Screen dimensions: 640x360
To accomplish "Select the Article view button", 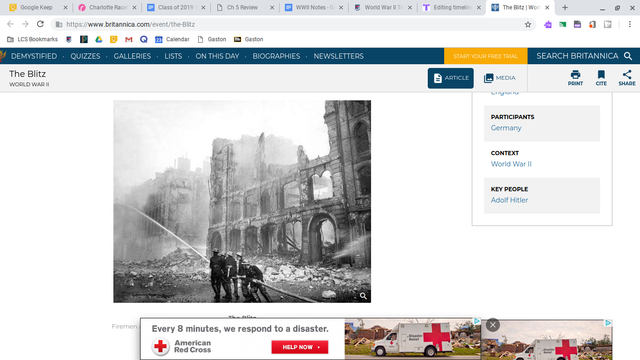I will (451, 78).
